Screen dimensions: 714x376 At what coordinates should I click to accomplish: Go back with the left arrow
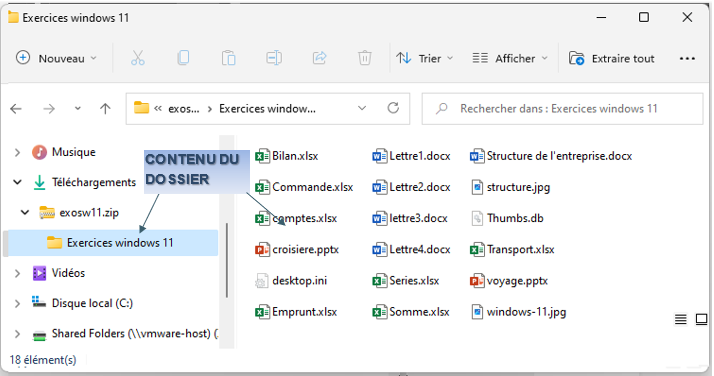(x=16, y=109)
